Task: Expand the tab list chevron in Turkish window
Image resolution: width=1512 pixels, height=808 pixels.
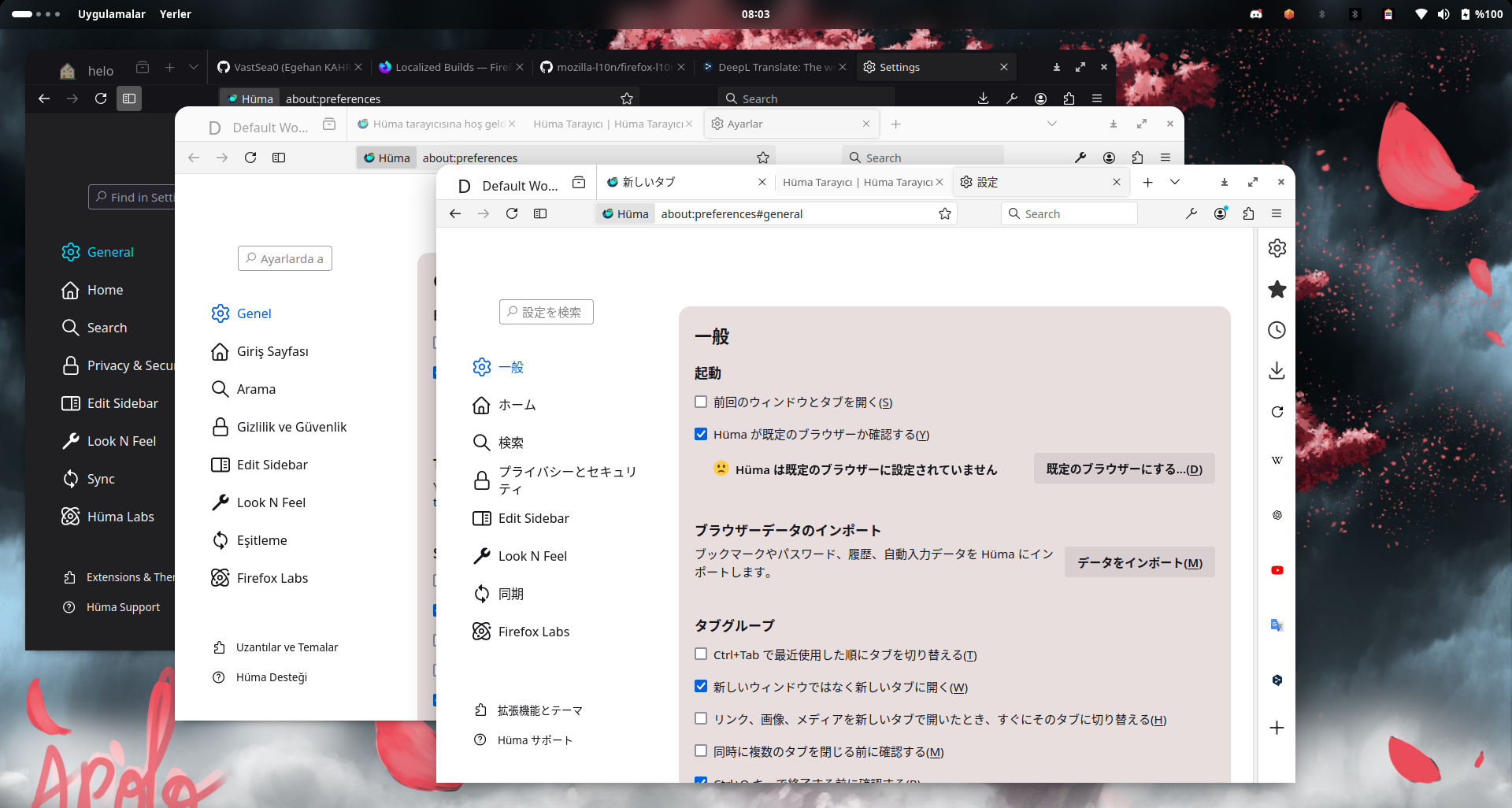Action: coord(1051,124)
